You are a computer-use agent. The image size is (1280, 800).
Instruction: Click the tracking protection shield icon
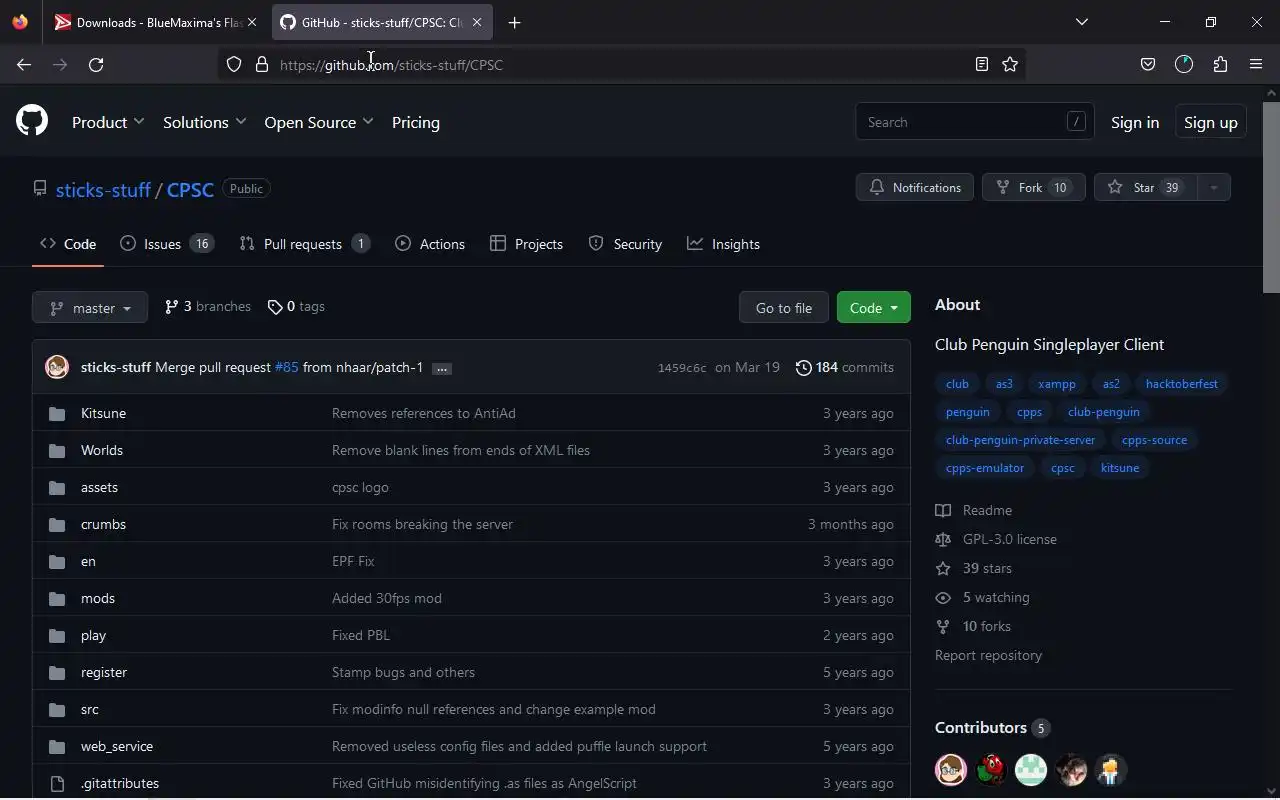[234, 64]
